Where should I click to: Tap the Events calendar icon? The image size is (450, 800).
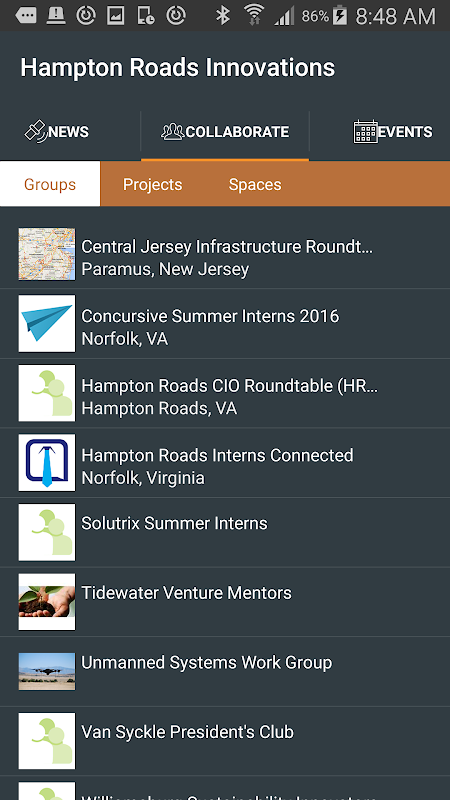point(366,132)
